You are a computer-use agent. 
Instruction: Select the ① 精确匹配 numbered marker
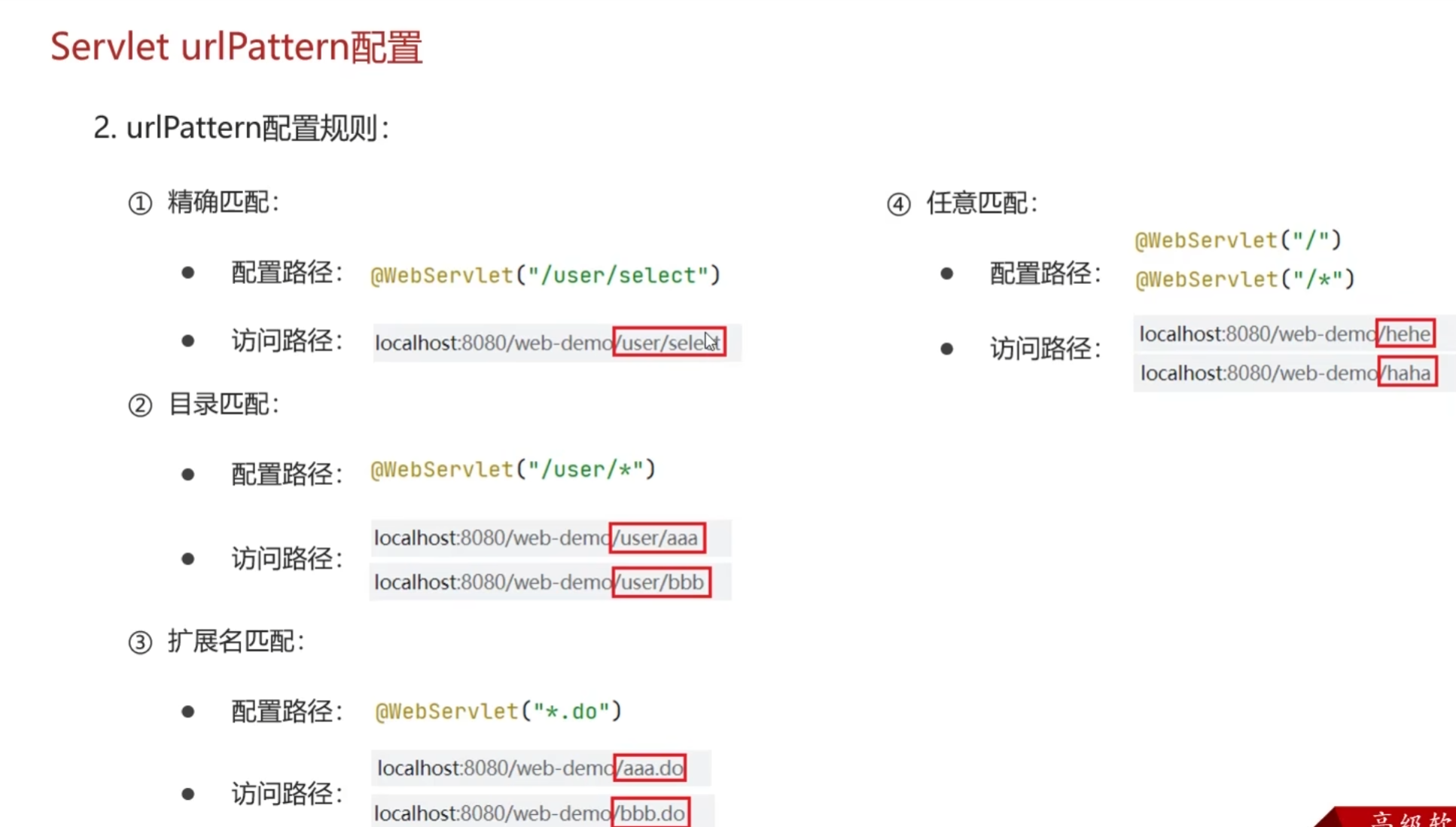point(140,202)
